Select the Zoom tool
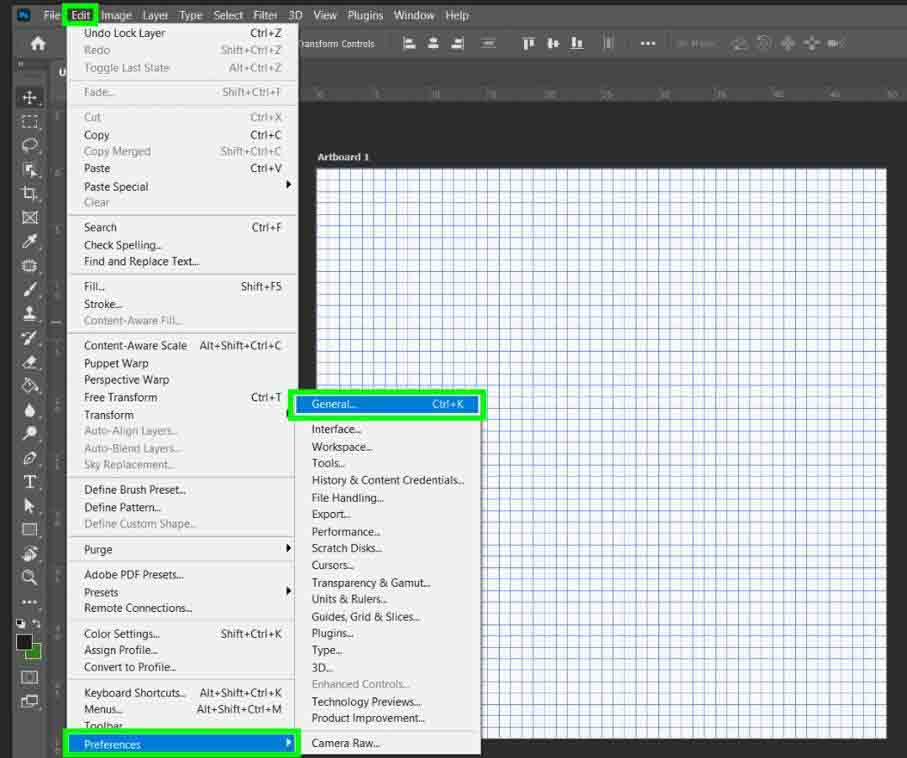 click(30, 577)
